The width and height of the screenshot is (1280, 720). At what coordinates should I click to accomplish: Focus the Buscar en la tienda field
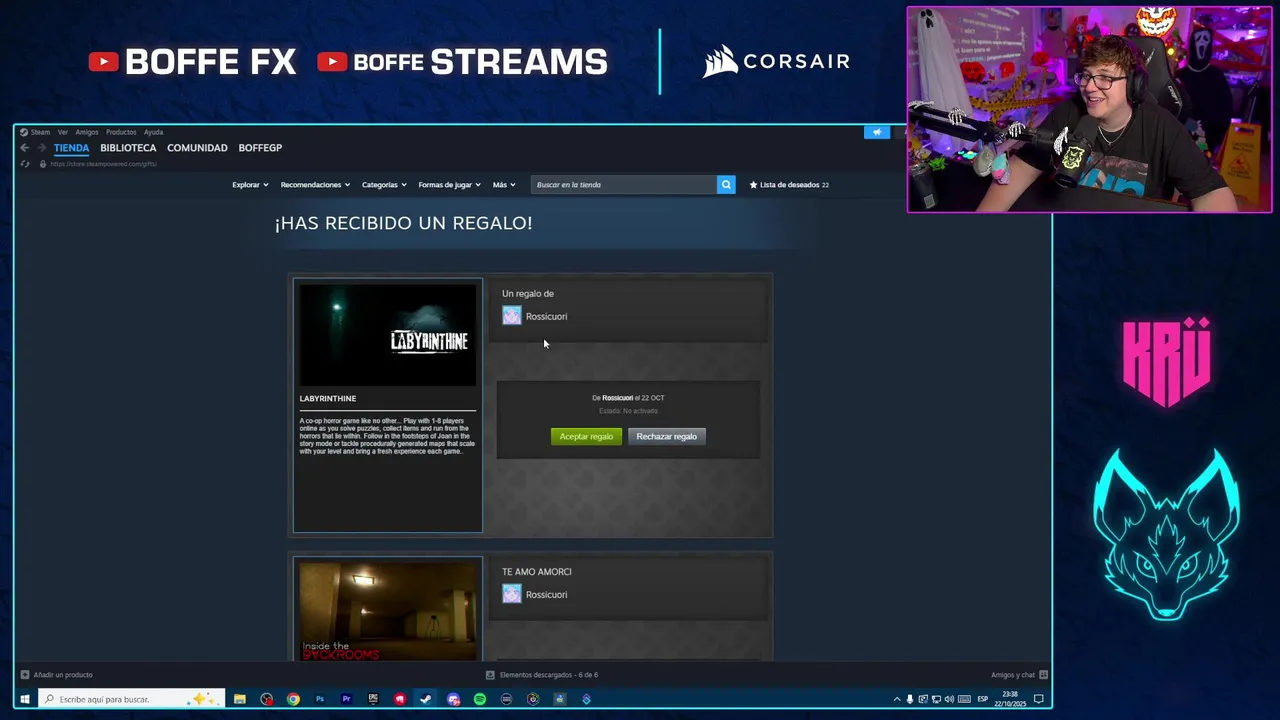pos(623,185)
